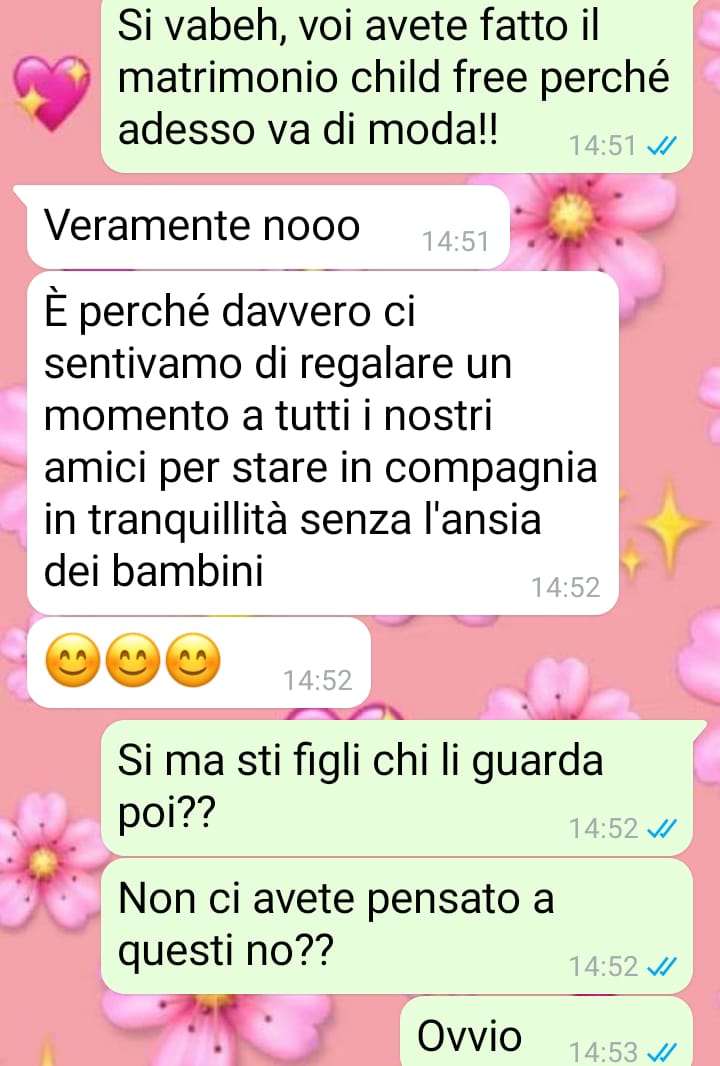Select the 'Non ci avete pensato' message
The height and width of the screenshot is (1066, 720).
point(396,926)
